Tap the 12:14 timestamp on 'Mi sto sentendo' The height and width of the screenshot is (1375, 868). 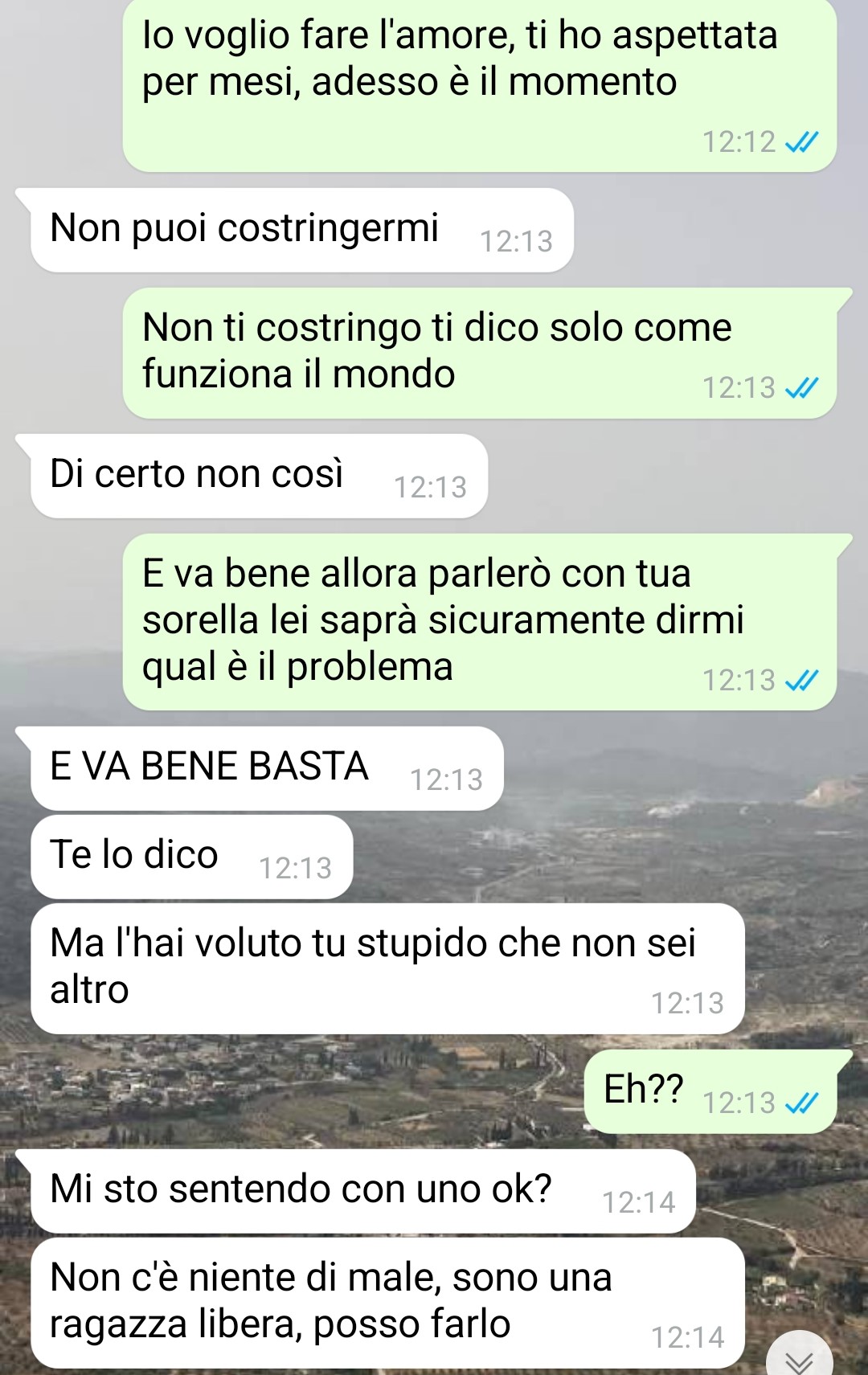pos(639,1202)
